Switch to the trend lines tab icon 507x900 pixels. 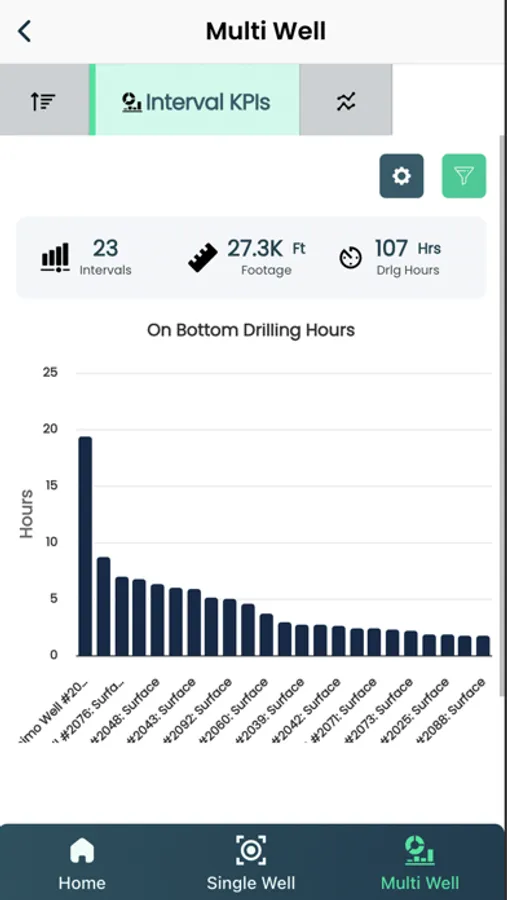(346, 101)
